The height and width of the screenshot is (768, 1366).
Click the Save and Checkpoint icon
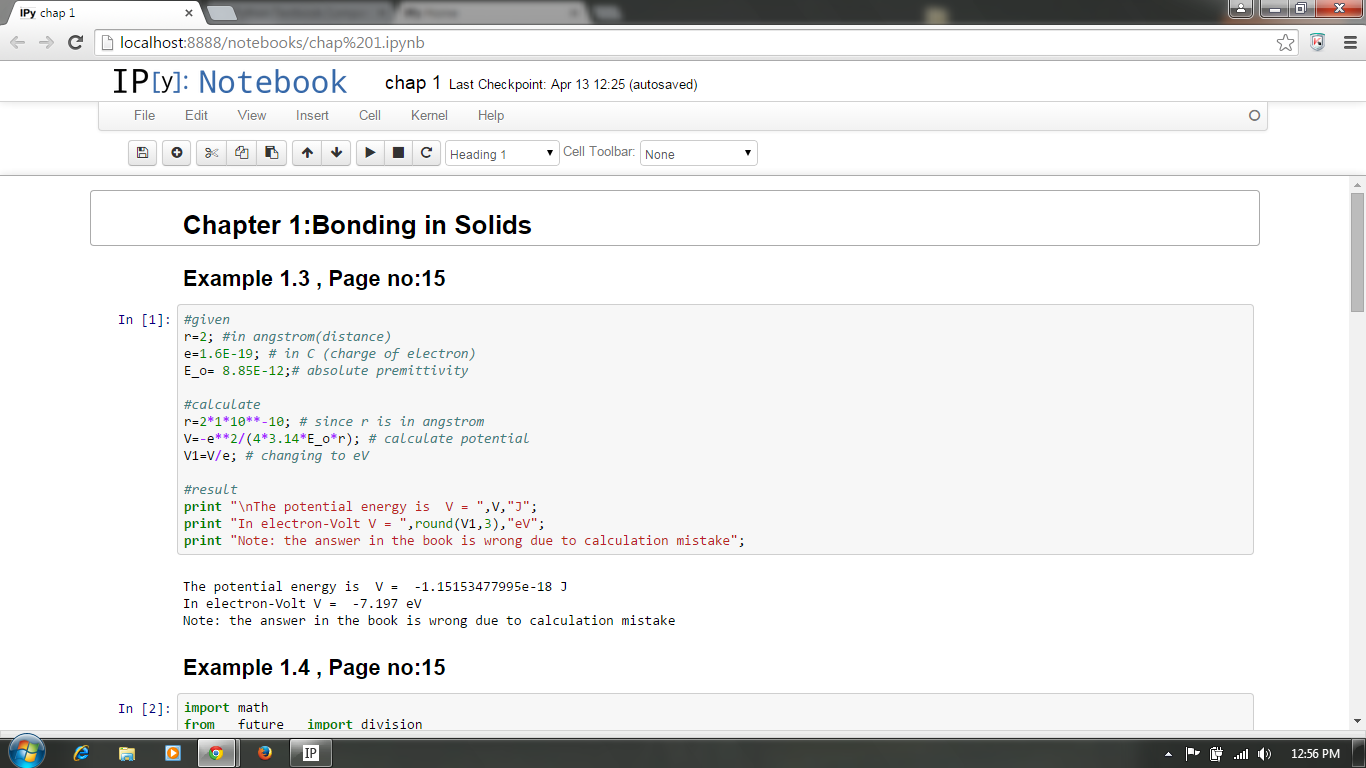(142, 153)
